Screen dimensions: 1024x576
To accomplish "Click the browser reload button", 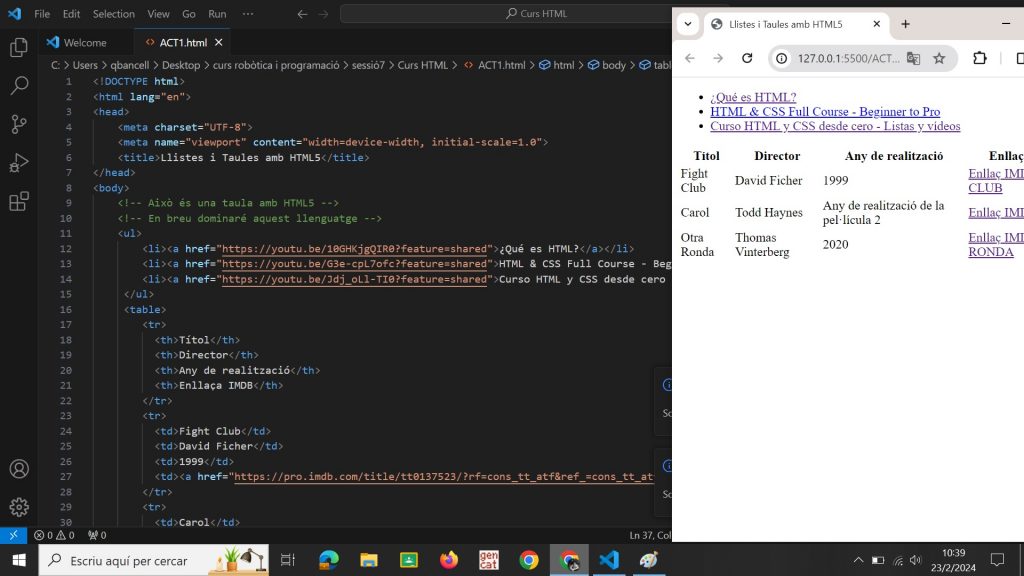I will 746,58.
